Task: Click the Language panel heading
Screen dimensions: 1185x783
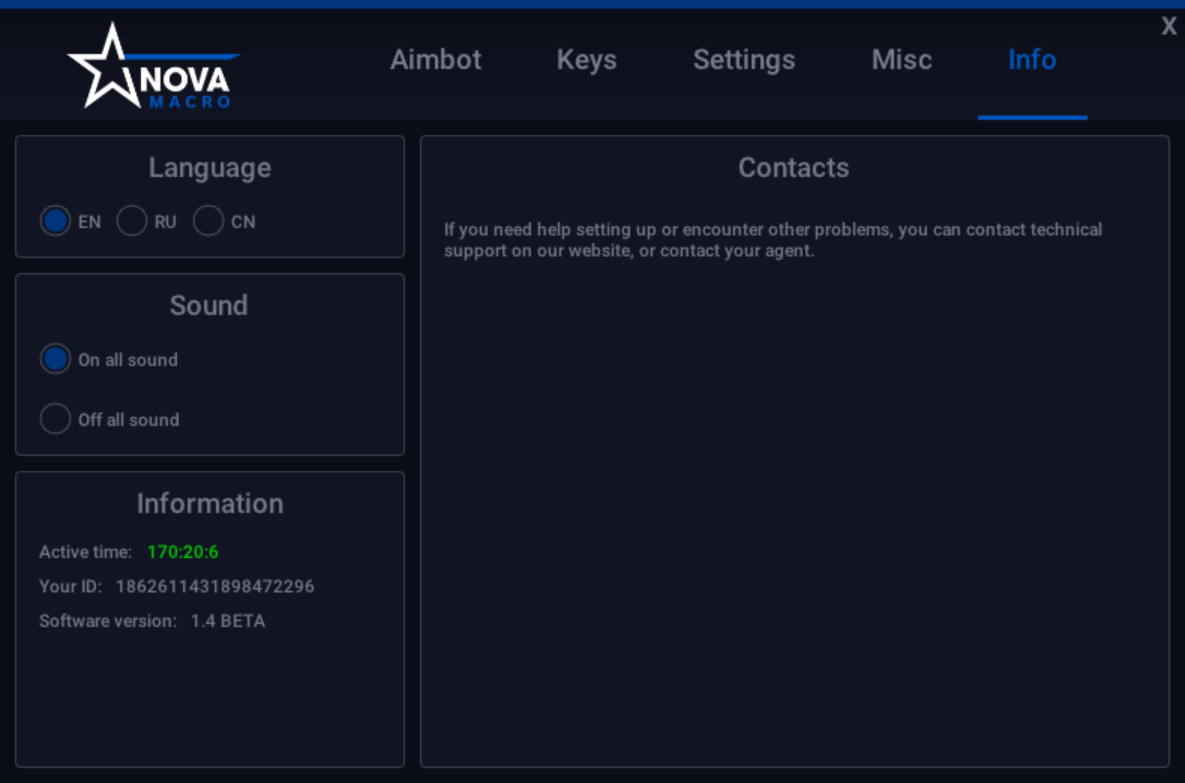Action: click(x=209, y=168)
